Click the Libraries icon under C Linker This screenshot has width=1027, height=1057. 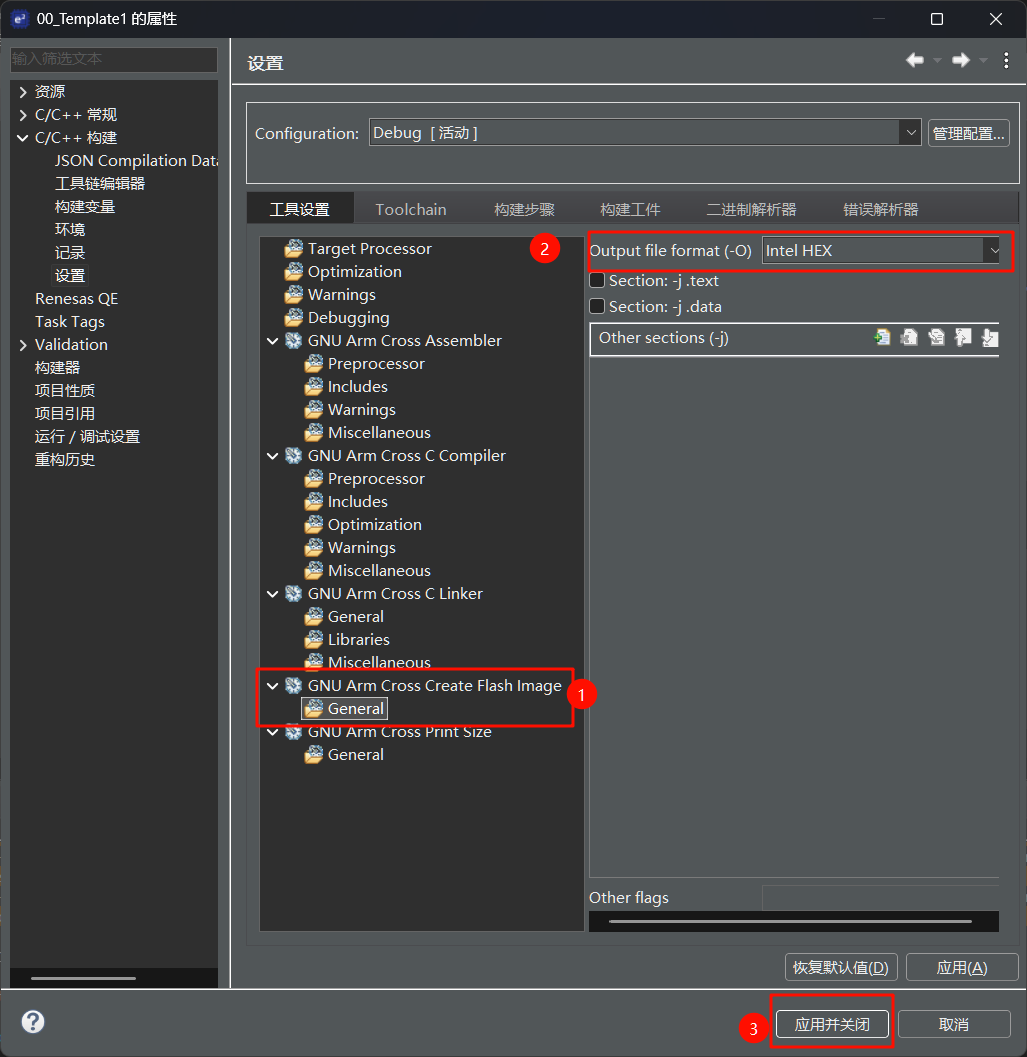(x=314, y=639)
